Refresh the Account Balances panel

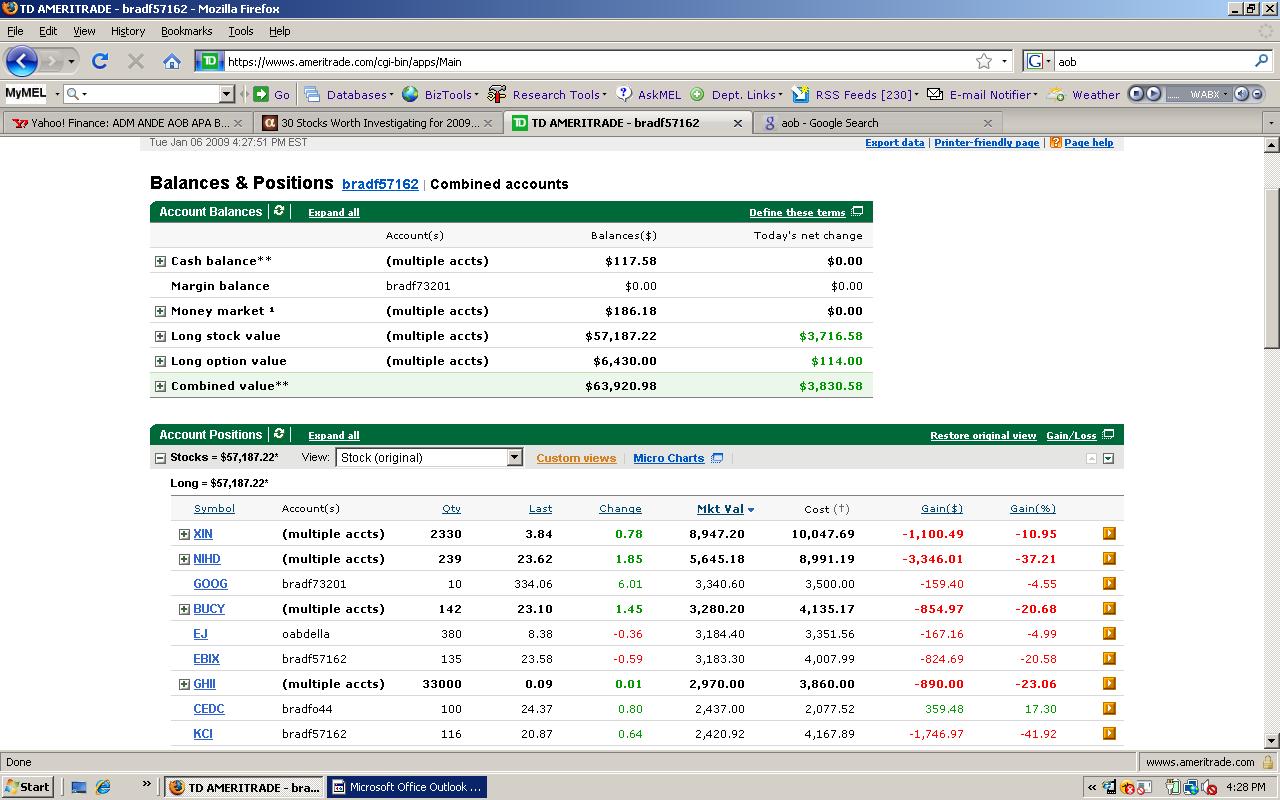pos(279,211)
